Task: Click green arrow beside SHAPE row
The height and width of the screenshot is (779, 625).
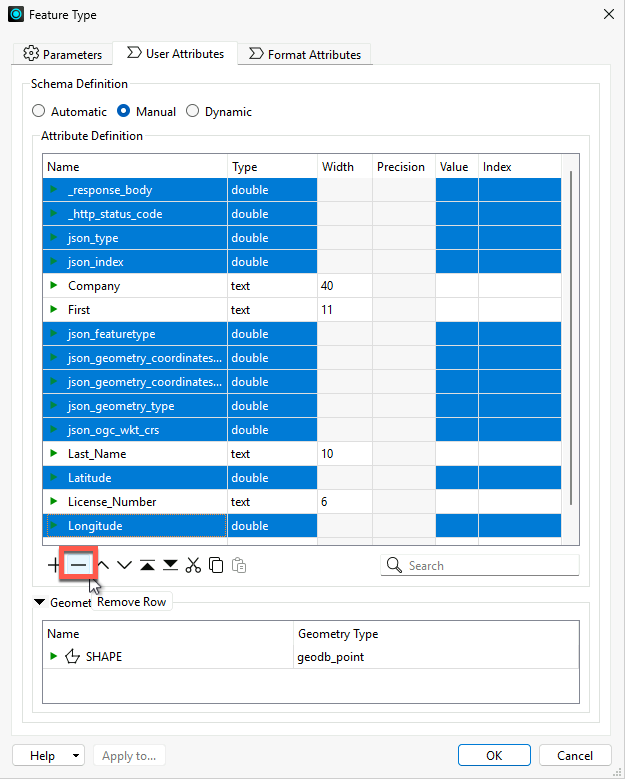Action: [x=54, y=656]
